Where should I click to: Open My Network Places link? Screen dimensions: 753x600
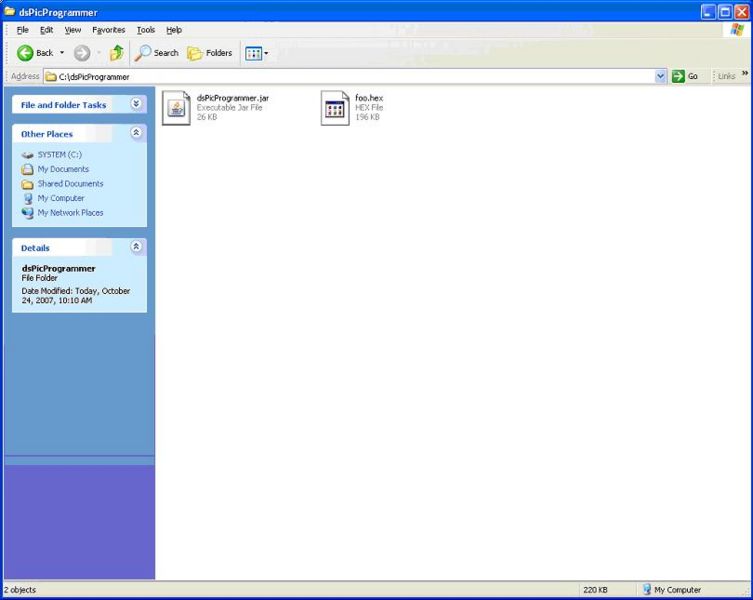point(70,213)
